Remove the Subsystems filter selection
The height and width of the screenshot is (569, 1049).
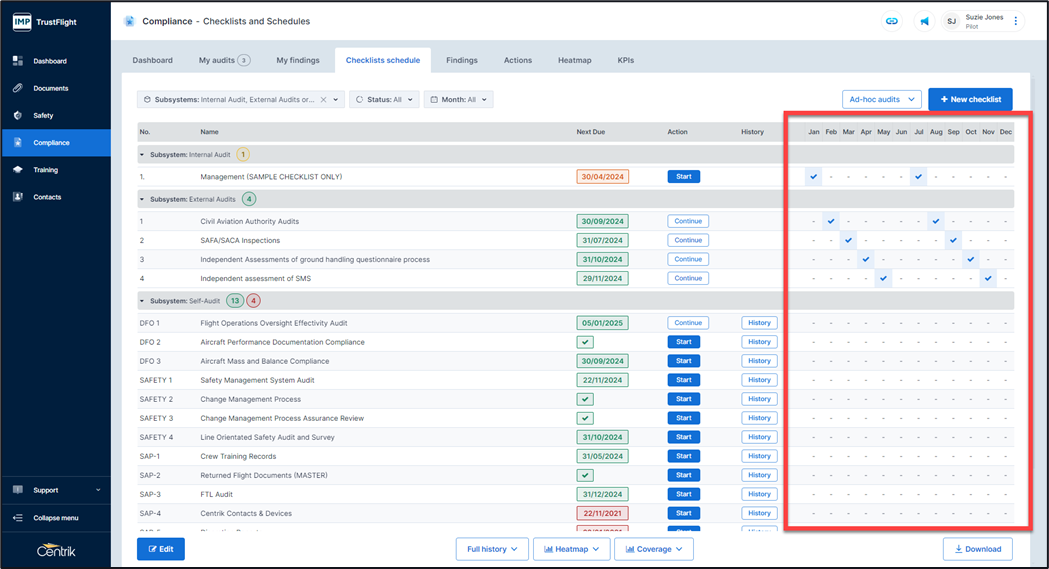pos(323,100)
